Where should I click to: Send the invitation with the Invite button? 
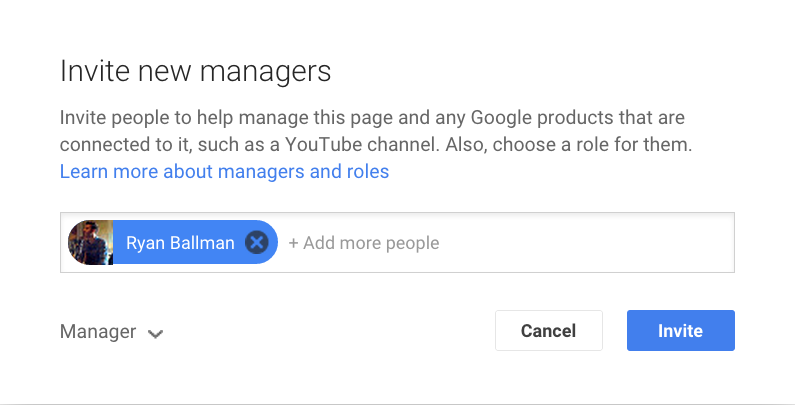[680, 330]
